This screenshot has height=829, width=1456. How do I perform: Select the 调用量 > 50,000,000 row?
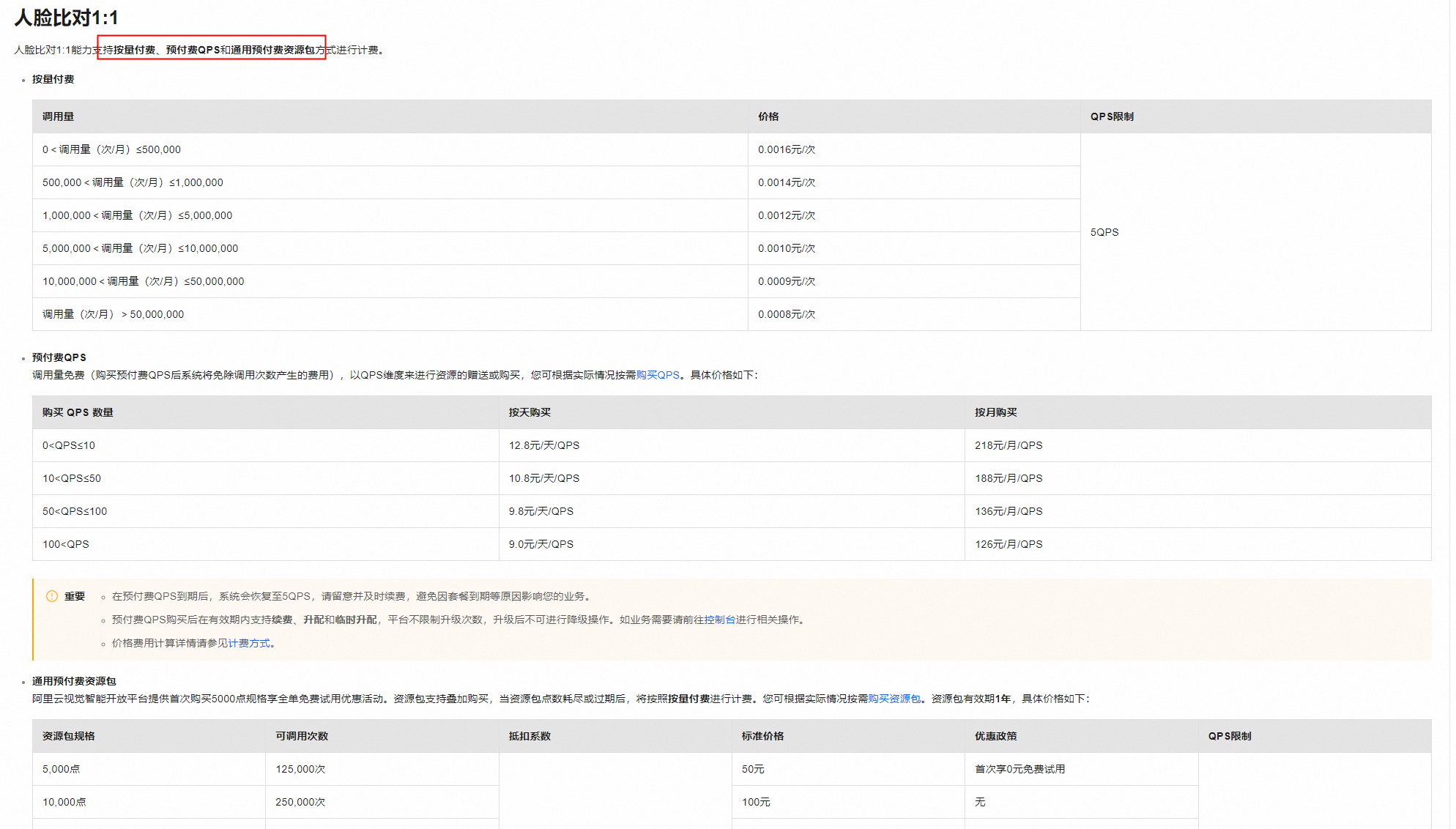coord(390,314)
